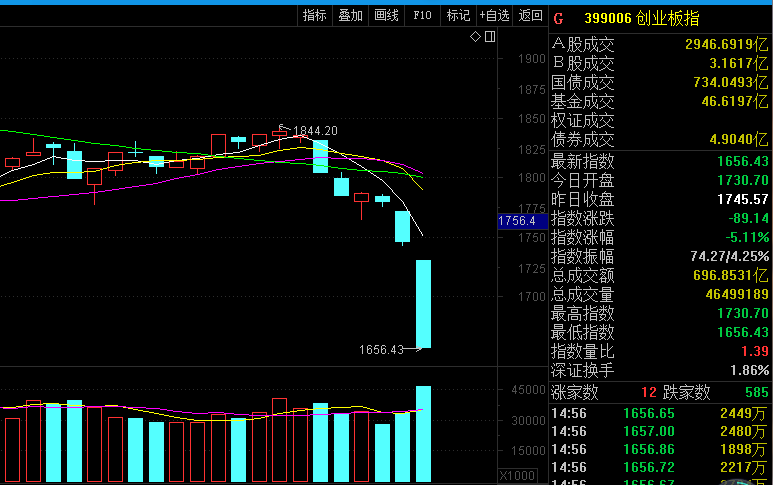773x485 pixels.
Task: Click the 基金成交 value 46.6197亿
Action: click(735, 102)
